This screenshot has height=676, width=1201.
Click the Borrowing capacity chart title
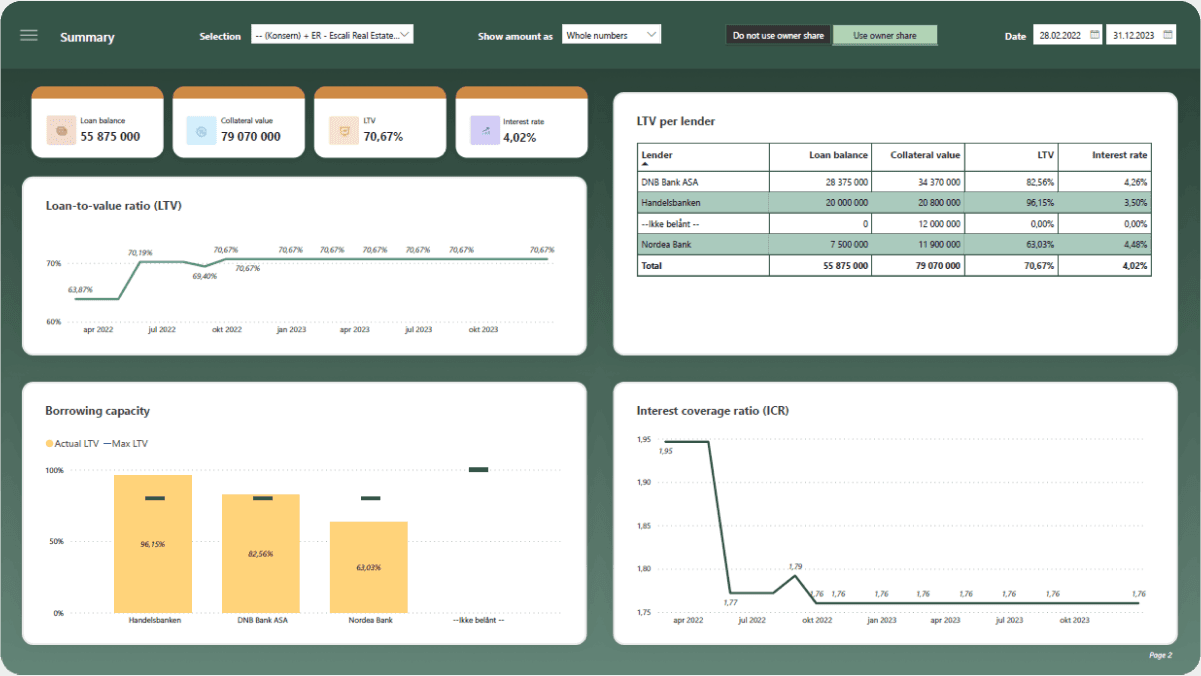pos(97,410)
